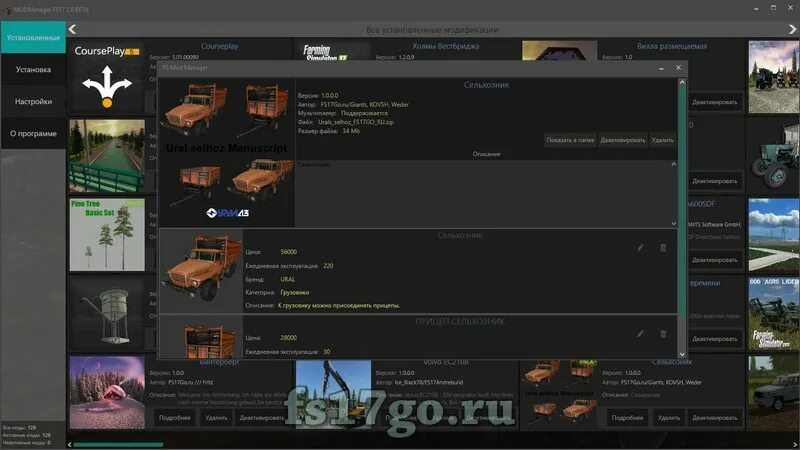
Task: Click the trailer price value 28000
Action: (288, 337)
